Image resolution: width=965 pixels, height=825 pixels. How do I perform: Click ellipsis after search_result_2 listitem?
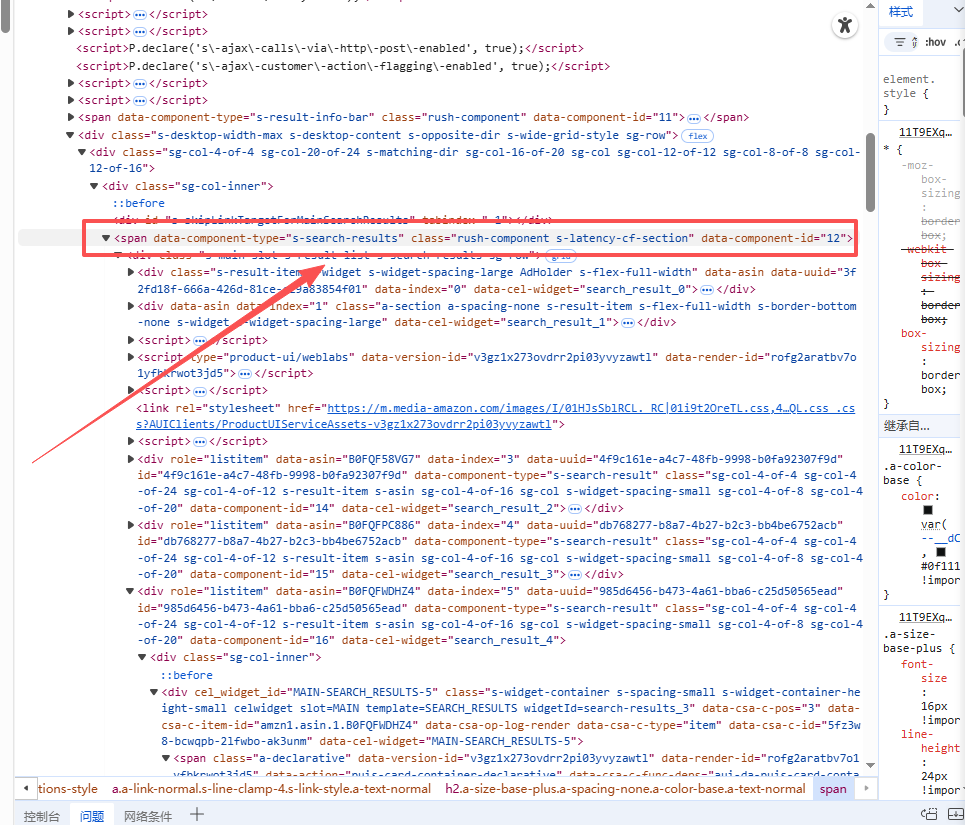(575, 509)
